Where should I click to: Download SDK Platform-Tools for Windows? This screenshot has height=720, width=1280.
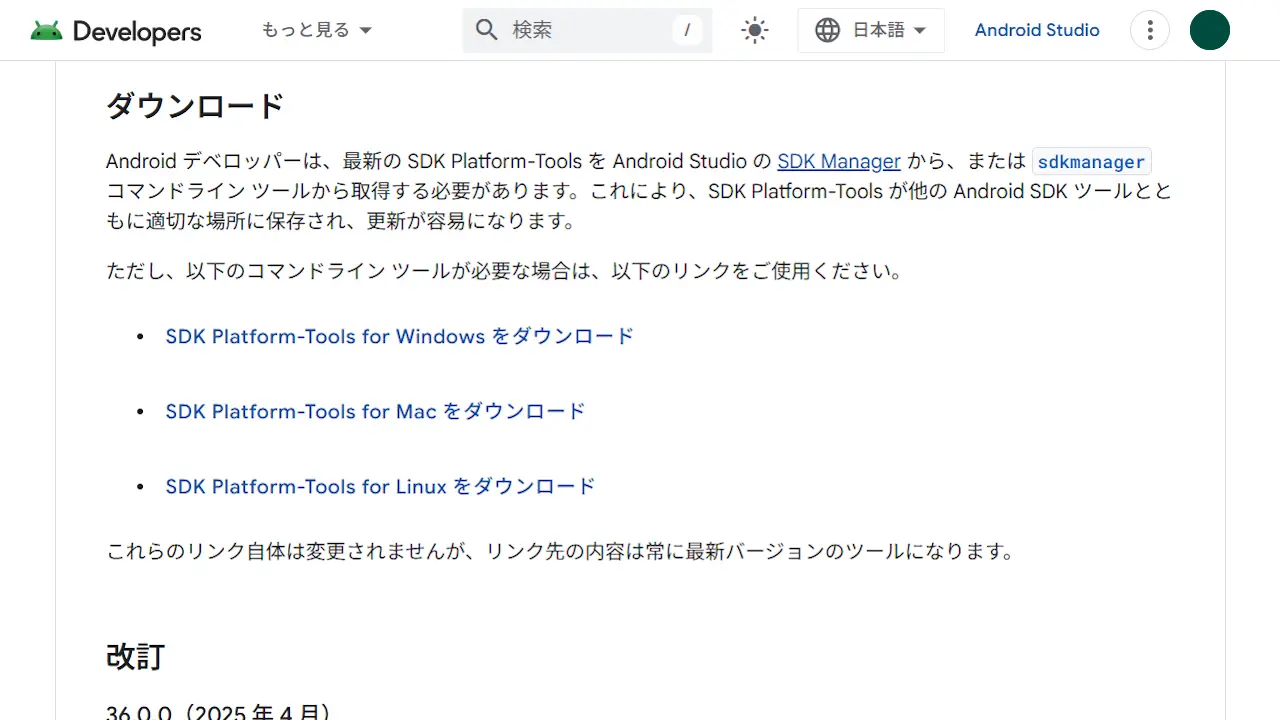click(x=400, y=336)
